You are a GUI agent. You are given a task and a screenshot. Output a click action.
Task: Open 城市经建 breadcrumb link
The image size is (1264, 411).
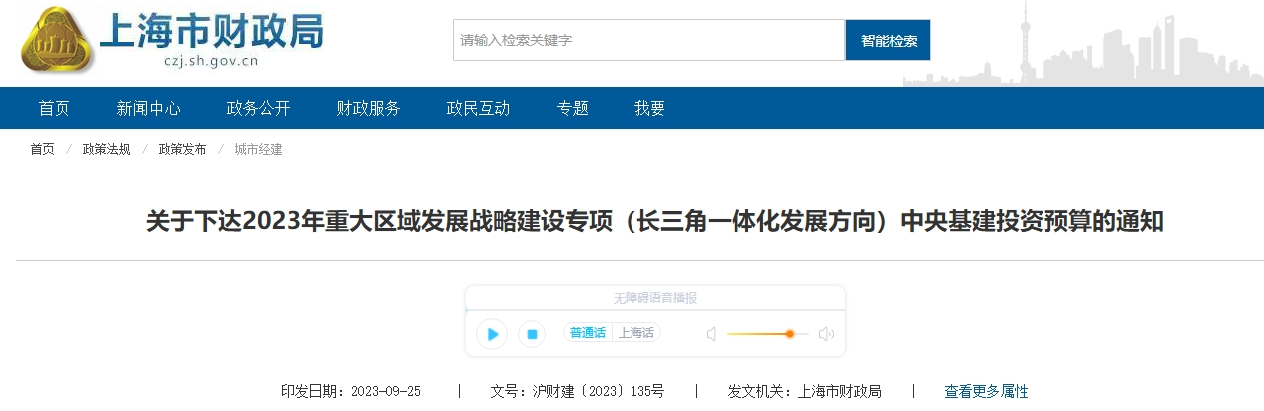coord(258,149)
